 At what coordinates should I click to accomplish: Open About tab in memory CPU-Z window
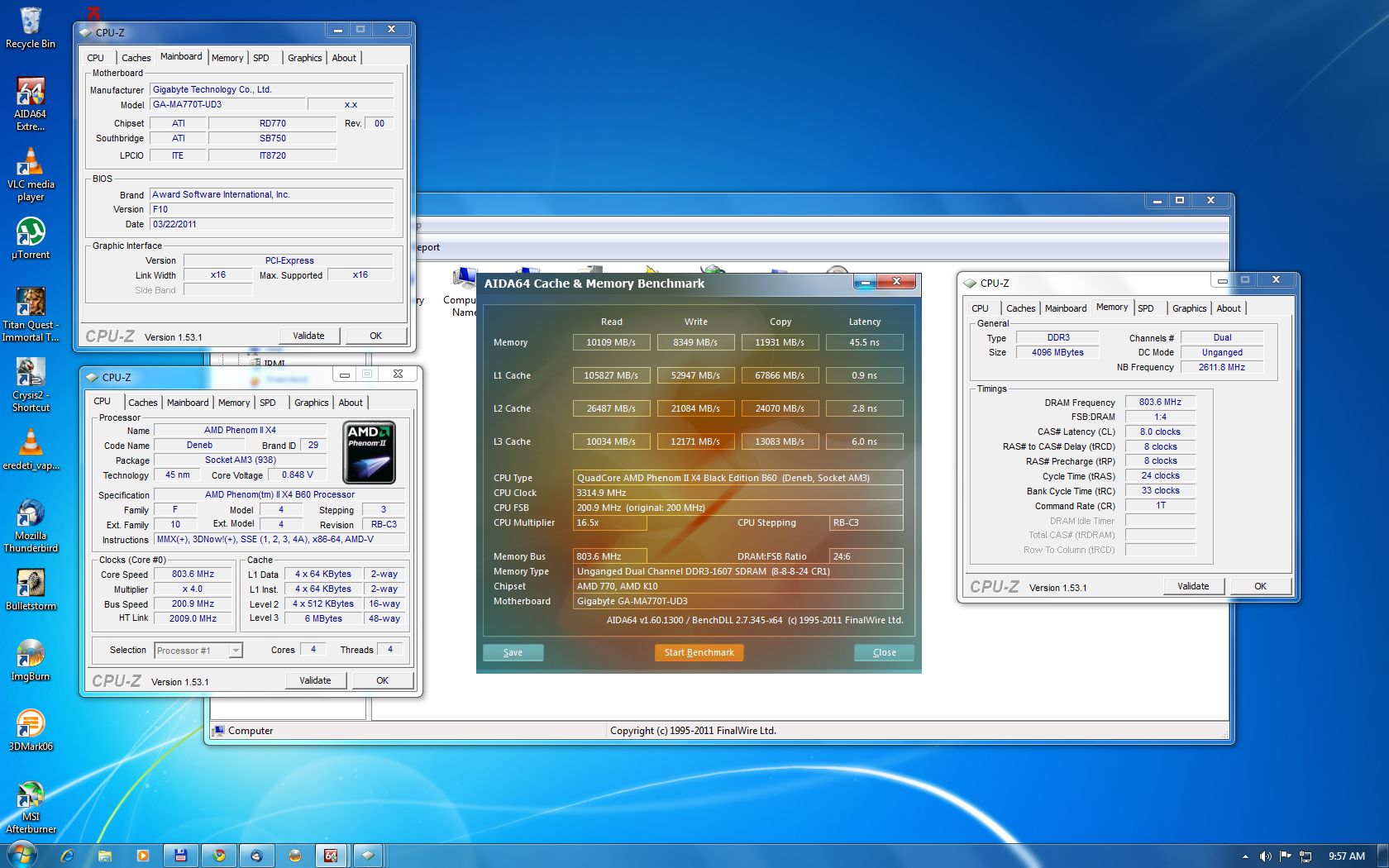1229,308
